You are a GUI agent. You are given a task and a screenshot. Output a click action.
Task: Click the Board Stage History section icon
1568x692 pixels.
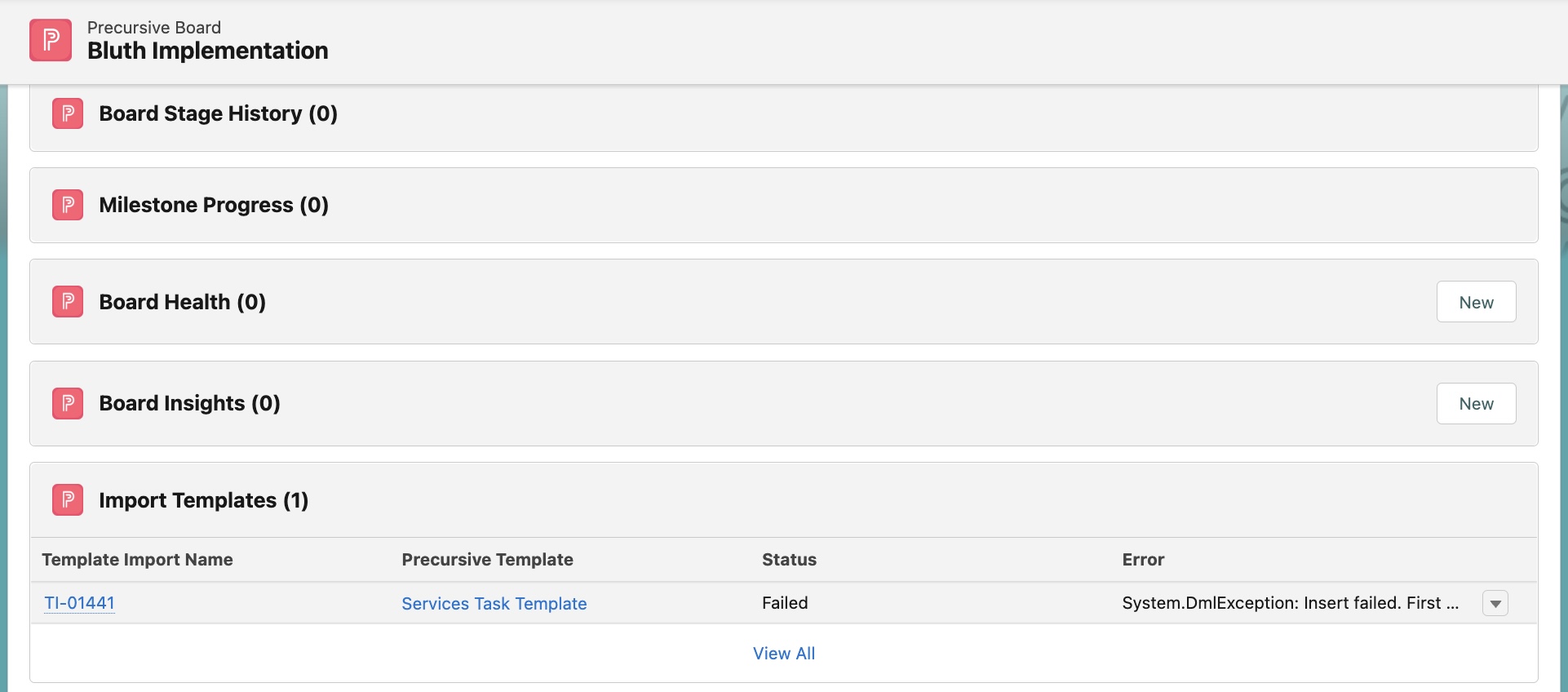(x=68, y=113)
